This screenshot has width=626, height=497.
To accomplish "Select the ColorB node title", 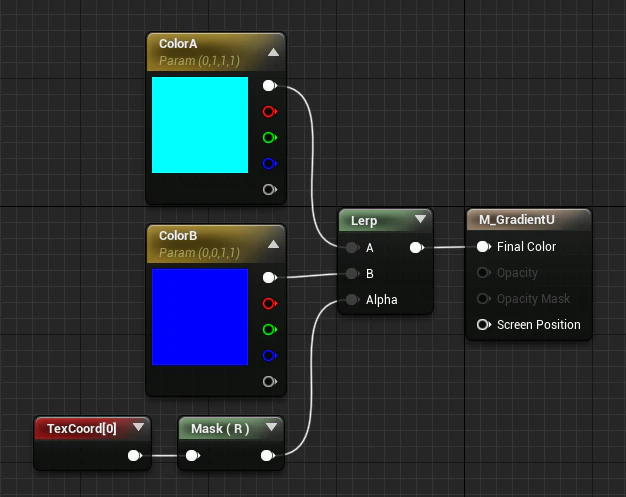I will pos(178,236).
